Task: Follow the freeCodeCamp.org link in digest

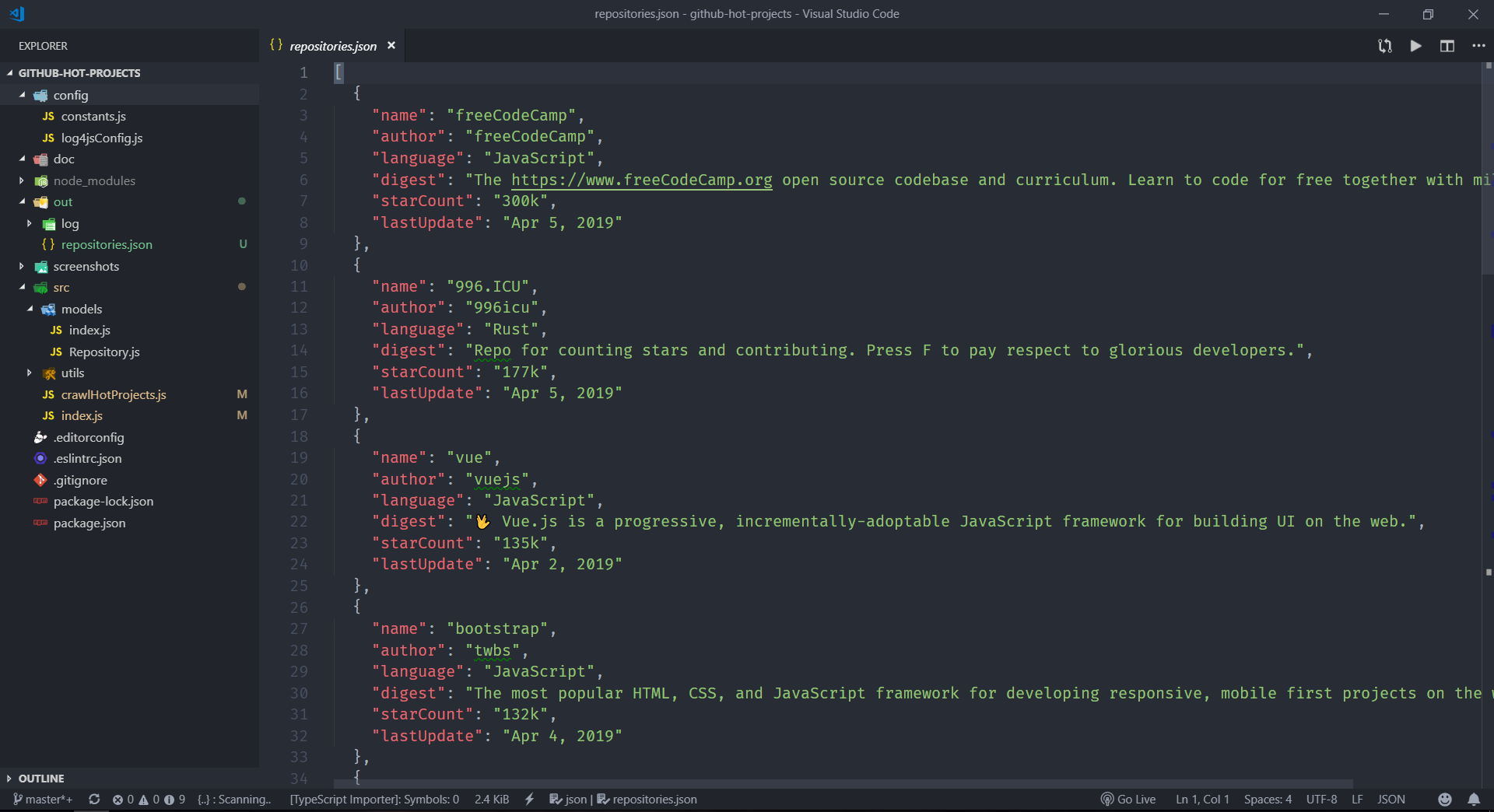Action: tap(642, 180)
